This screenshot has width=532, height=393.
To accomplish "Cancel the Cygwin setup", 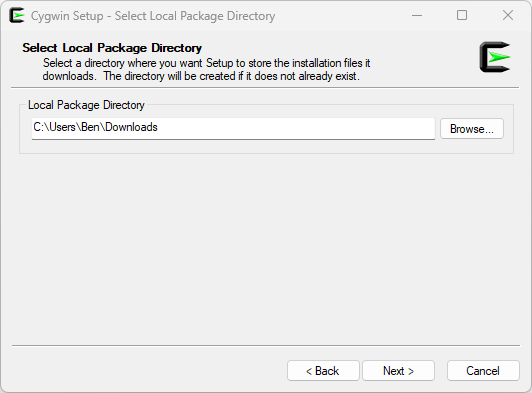I will click(483, 371).
